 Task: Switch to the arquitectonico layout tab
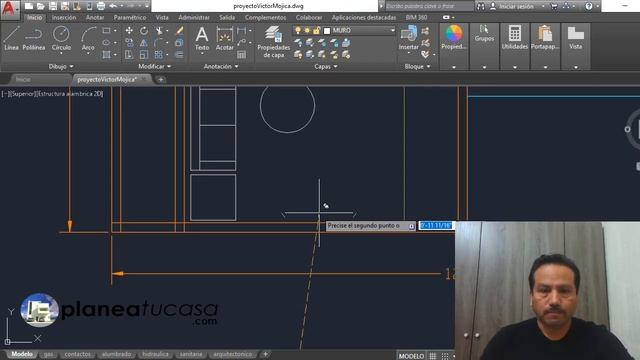[232, 354]
